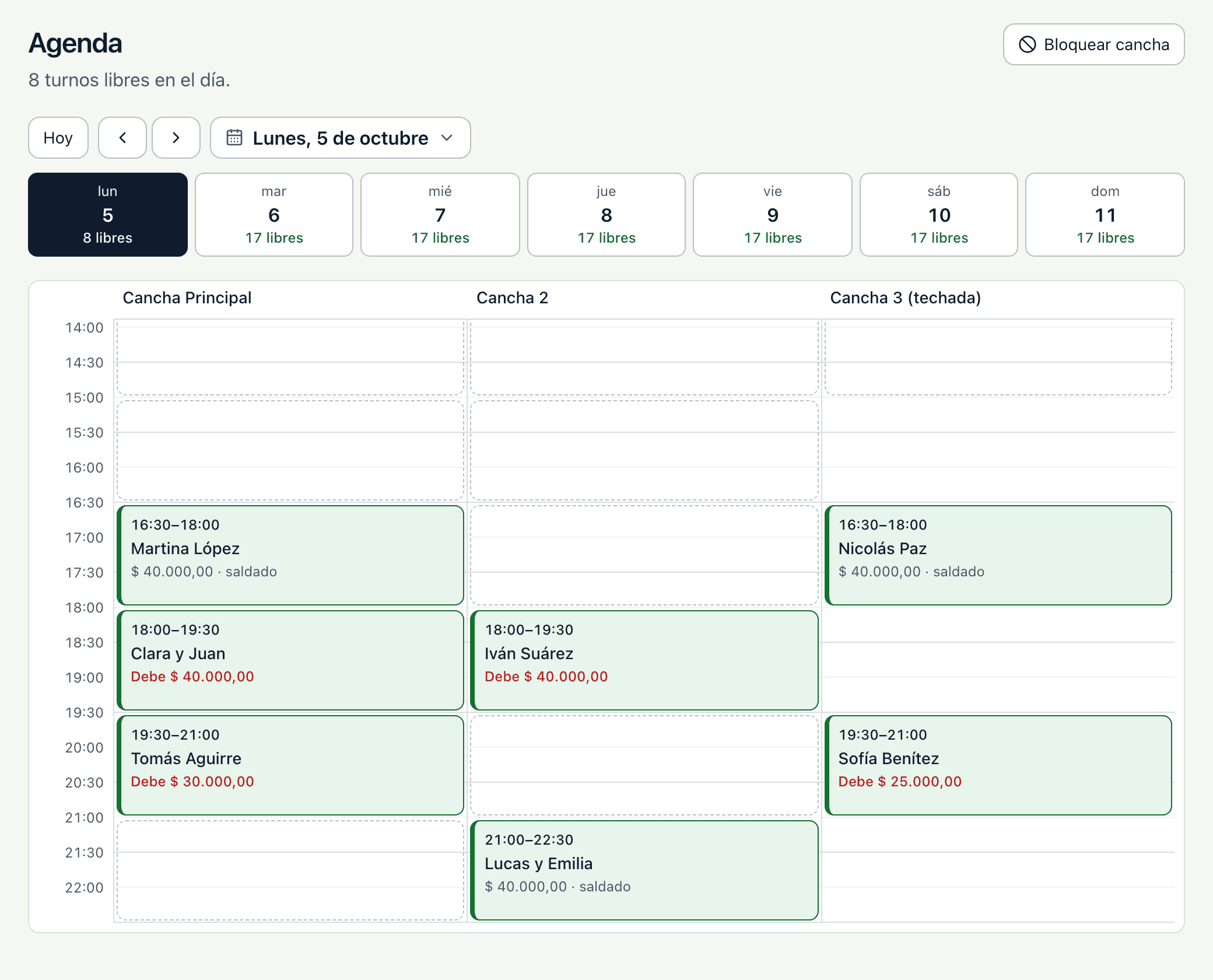The height and width of the screenshot is (980, 1213).
Task: Open Iván Suárez 18:00–19:30 booking
Action: pyautogui.click(x=644, y=660)
